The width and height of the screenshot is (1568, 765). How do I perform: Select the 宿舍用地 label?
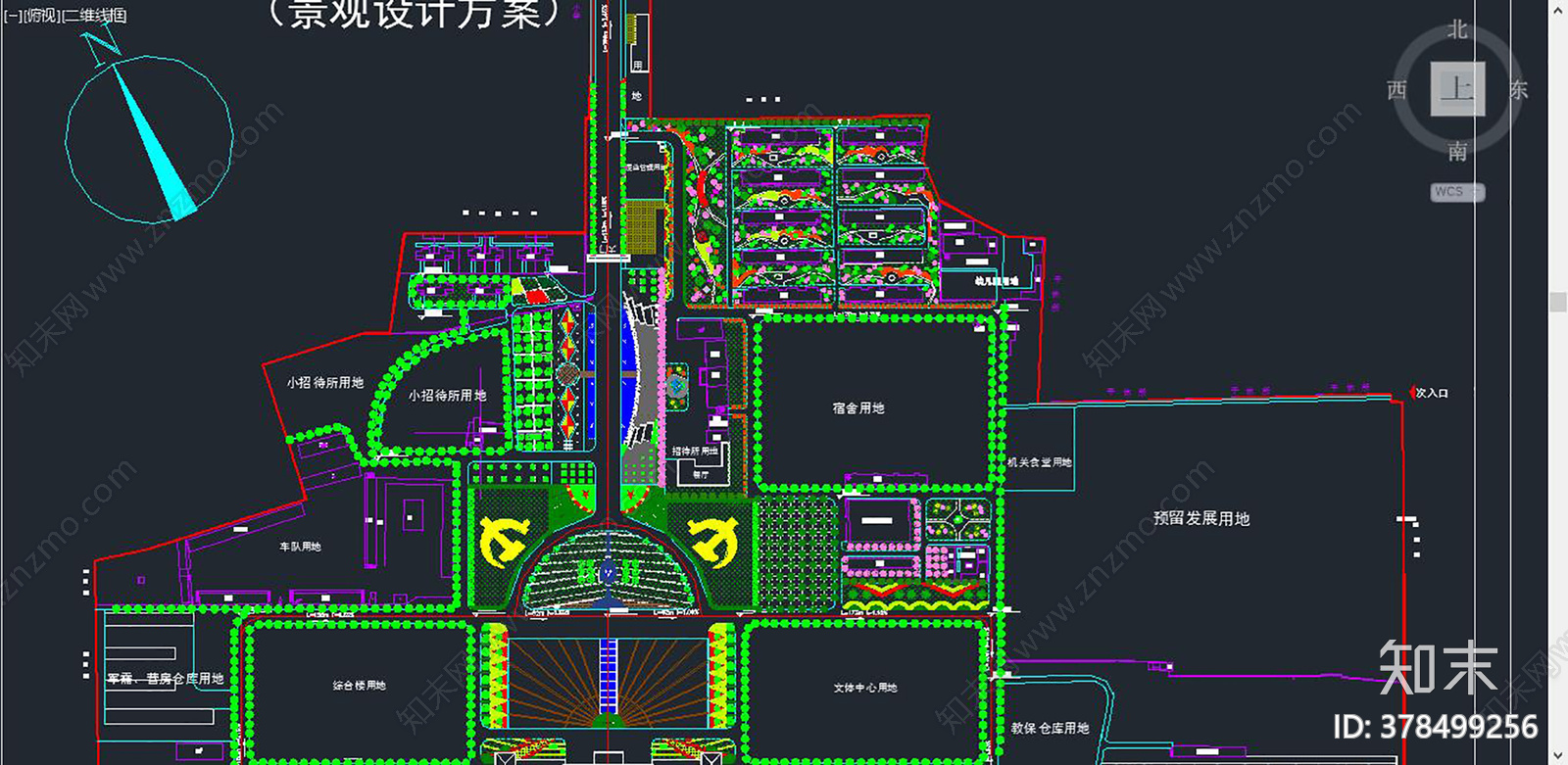858,408
